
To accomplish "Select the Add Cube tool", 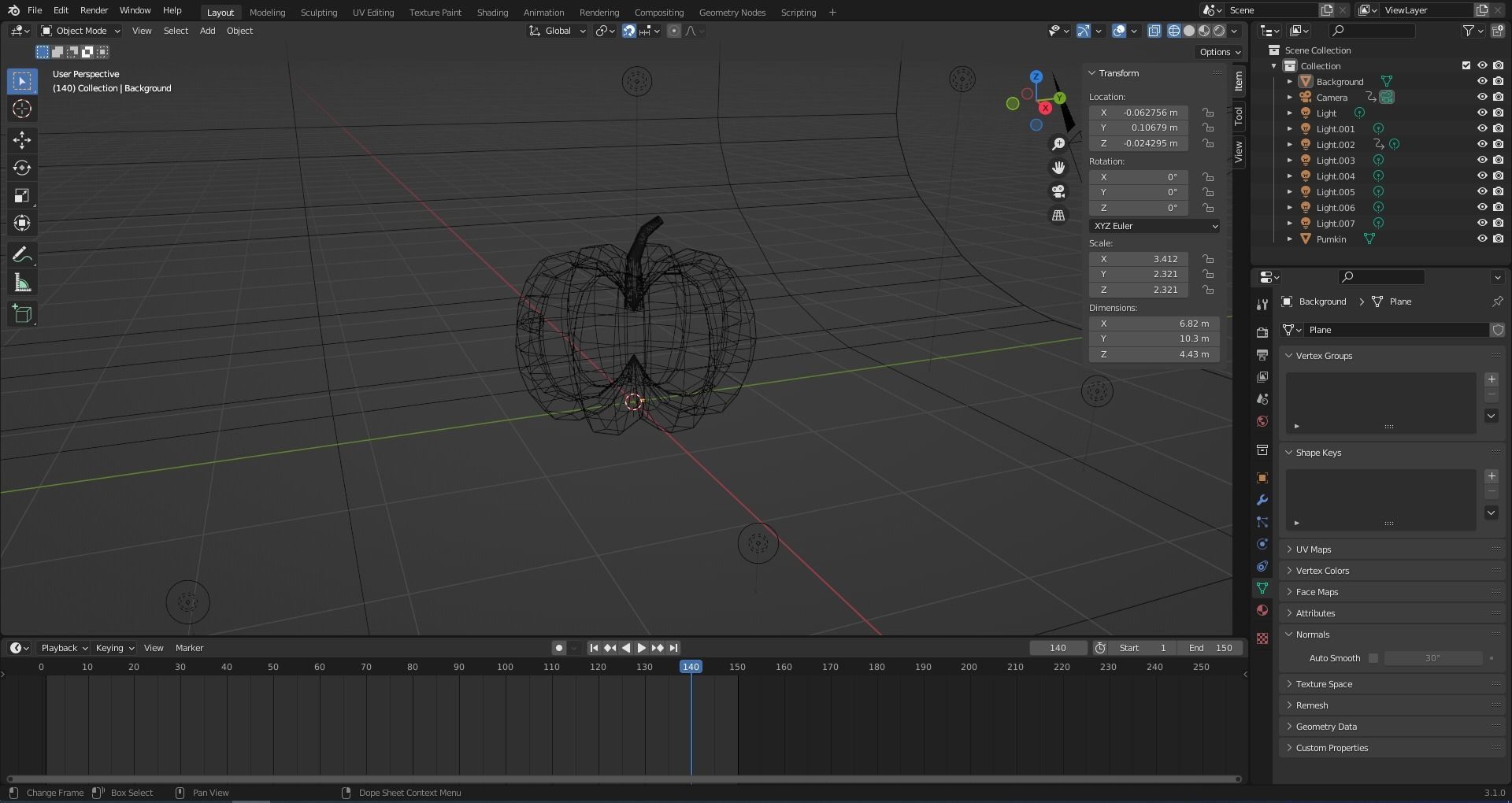I will click(22, 314).
